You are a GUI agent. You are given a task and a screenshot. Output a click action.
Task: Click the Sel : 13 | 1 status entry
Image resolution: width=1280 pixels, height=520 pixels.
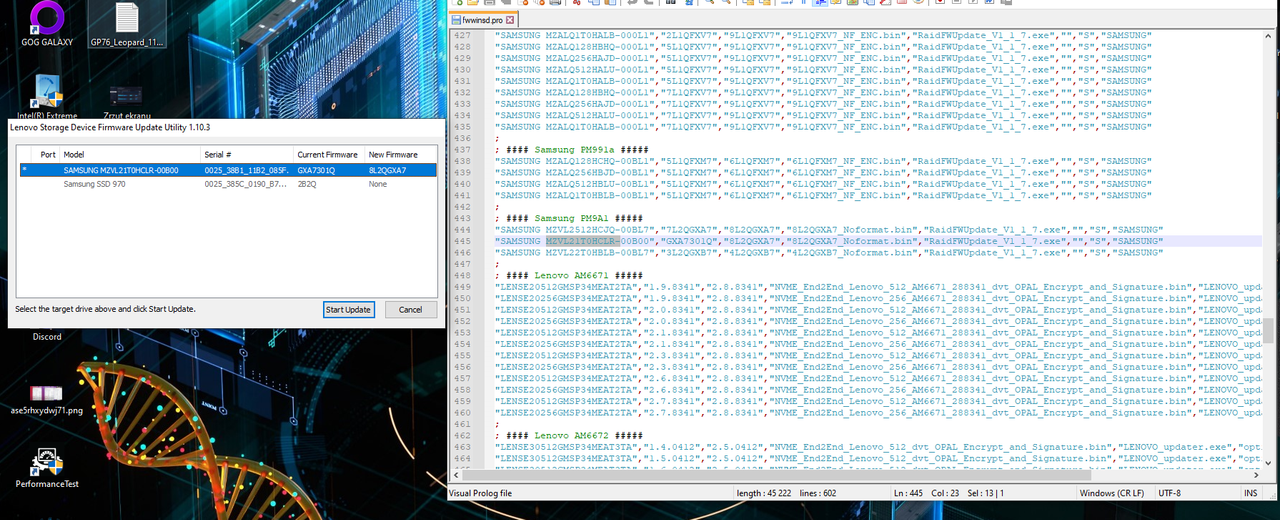[x=985, y=493]
